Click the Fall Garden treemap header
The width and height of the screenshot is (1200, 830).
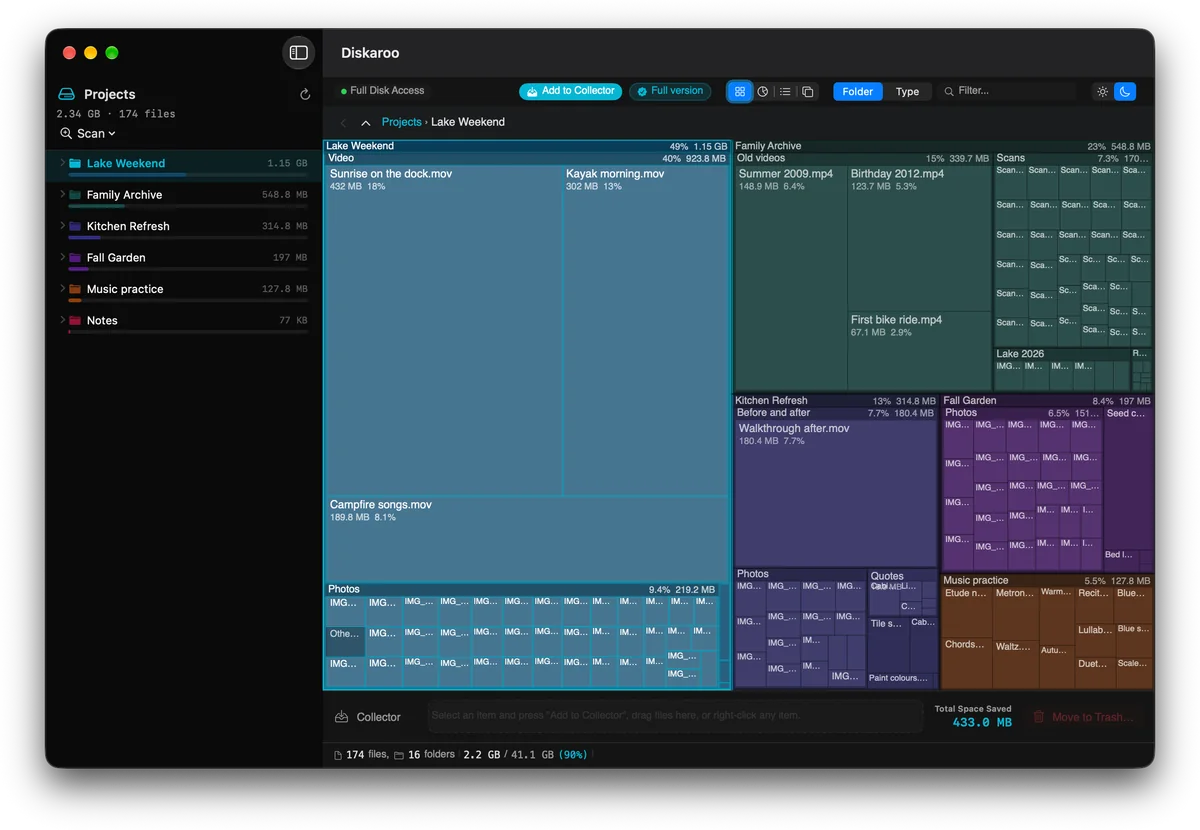tap(1047, 401)
